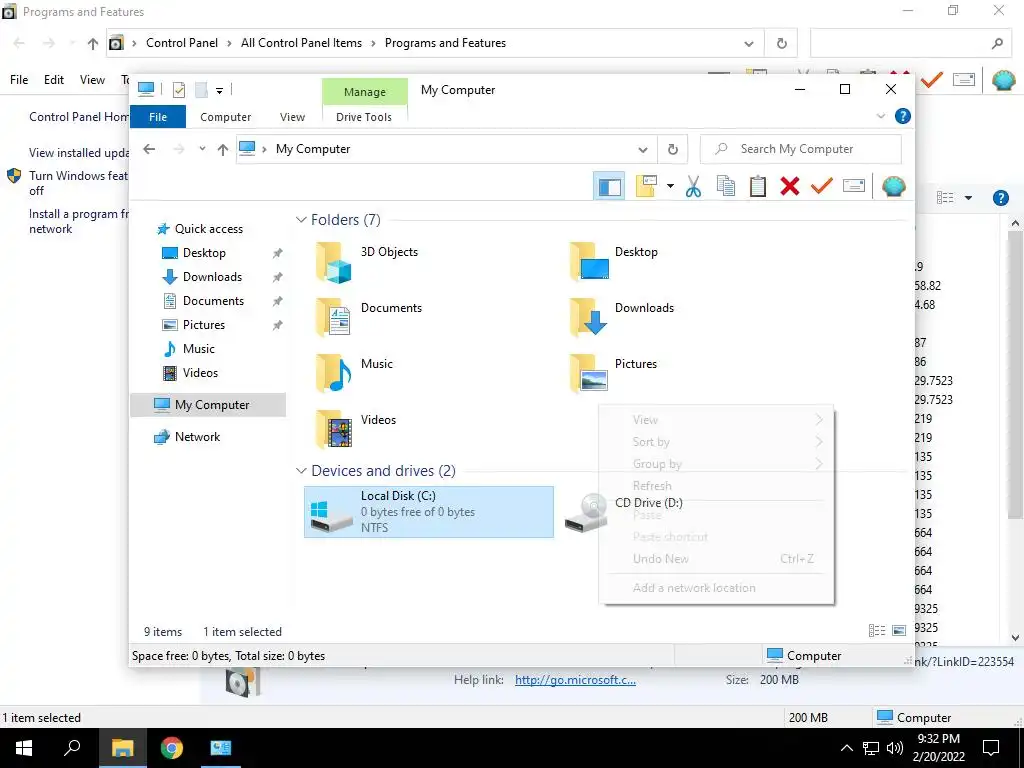
Task: Refresh the My Computer address bar
Action: [673, 150]
